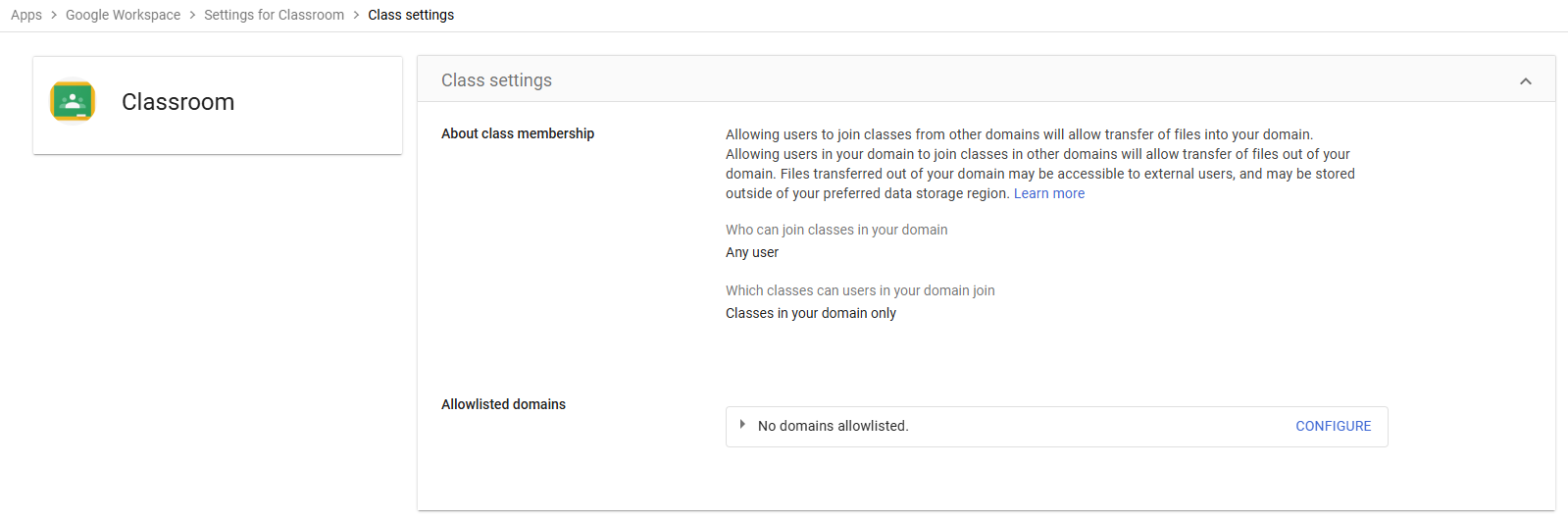
Task: Navigate to Settings for Classroom breadcrumb
Action: tap(274, 15)
